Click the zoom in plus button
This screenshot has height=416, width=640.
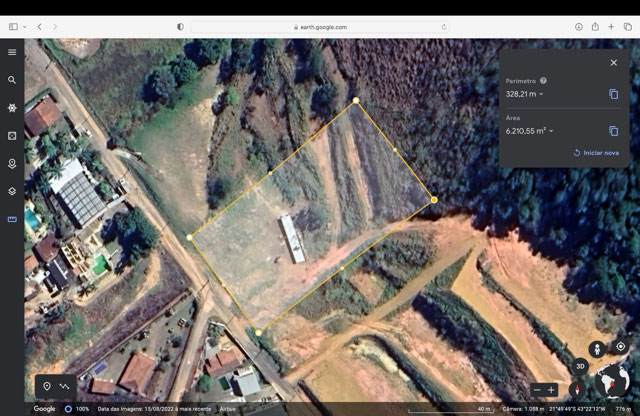click(x=551, y=389)
